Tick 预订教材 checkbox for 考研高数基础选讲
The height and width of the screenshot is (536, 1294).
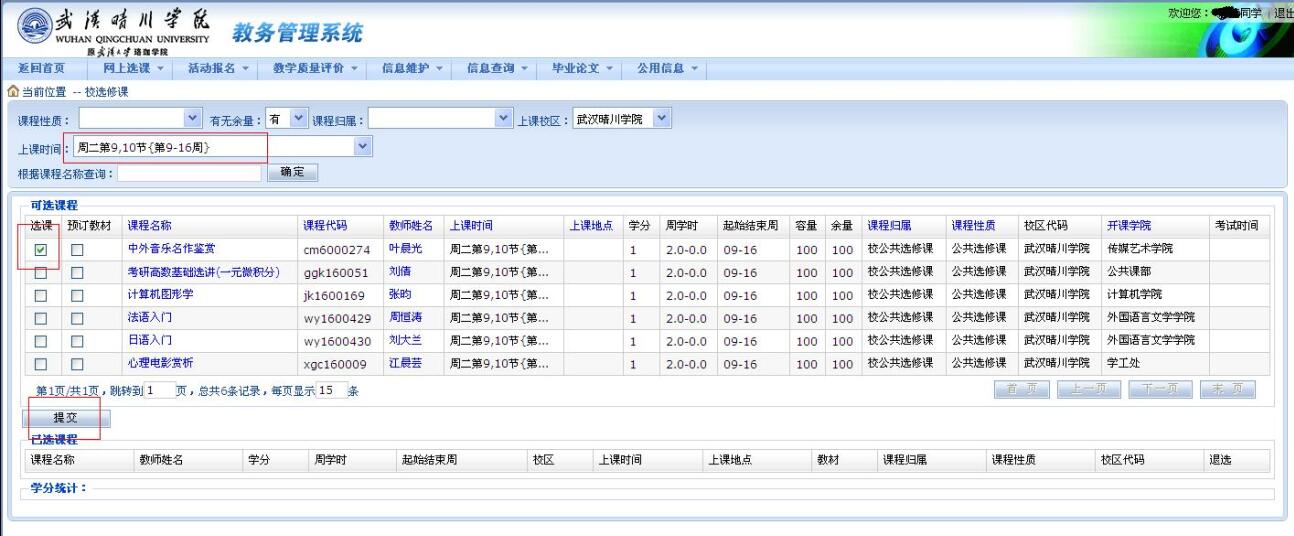coord(77,272)
